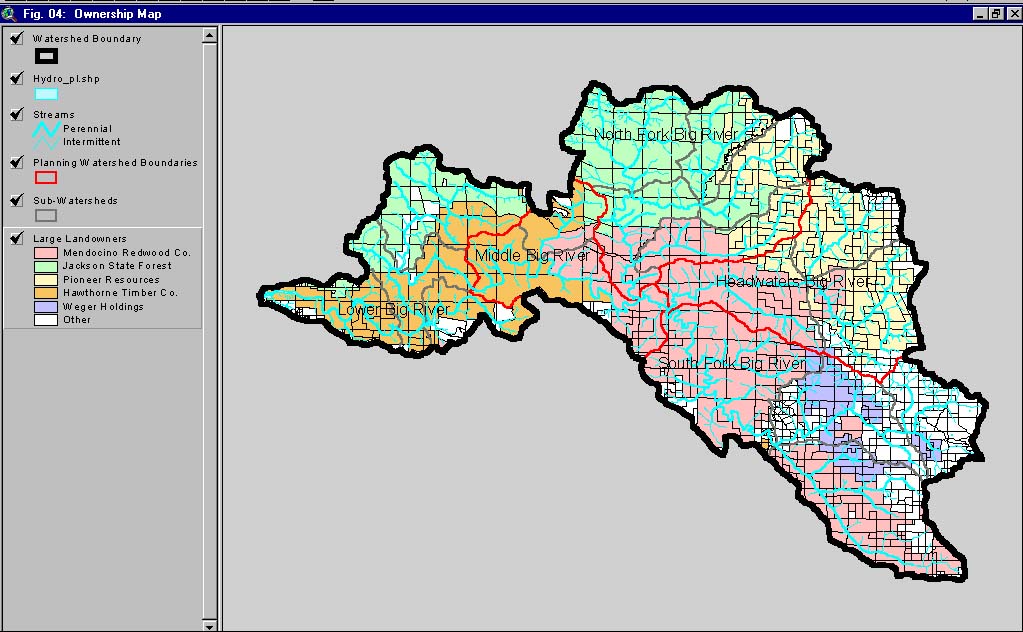Select the Watershed Boundary layer name
The image size is (1023, 632).
(87, 38)
